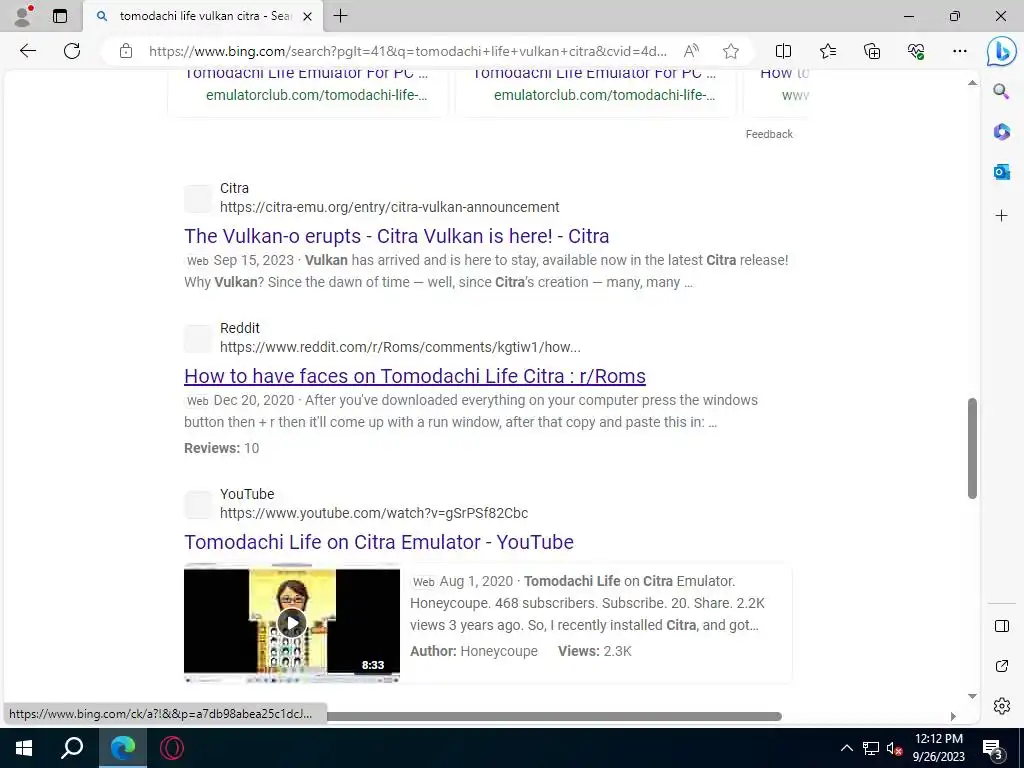The height and width of the screenshot is (768, 1024).
Task: Open a new tab with plus button
Action: coord(340,16)
